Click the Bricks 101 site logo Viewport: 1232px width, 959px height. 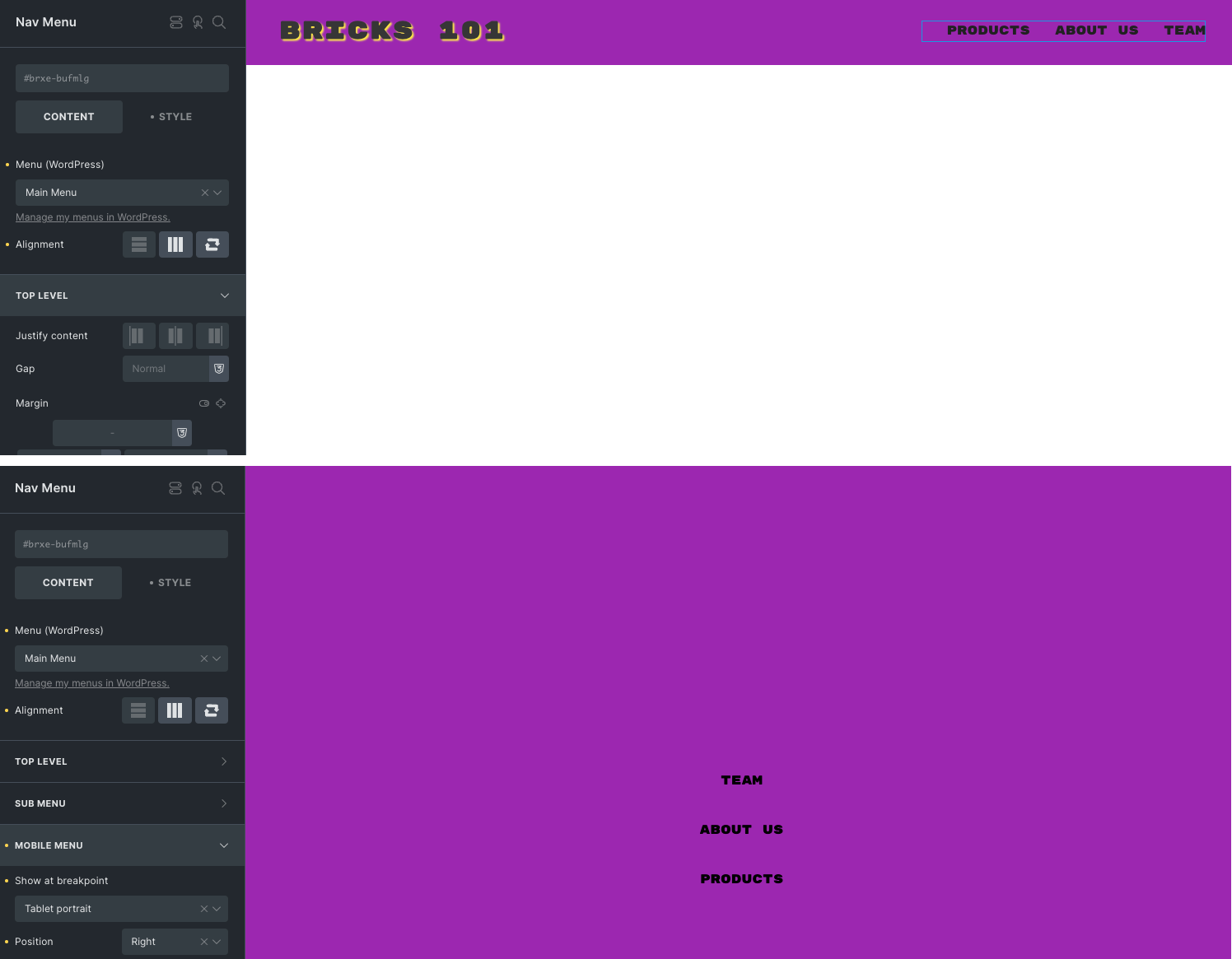[392, 31]
